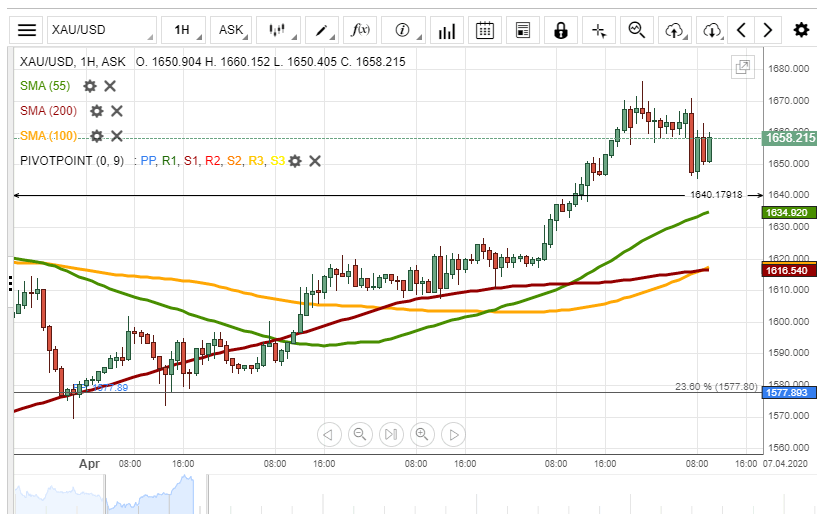This screenshot has height=520, width=825.
Task: Click the cloud upload save icon
Action: 675,30
